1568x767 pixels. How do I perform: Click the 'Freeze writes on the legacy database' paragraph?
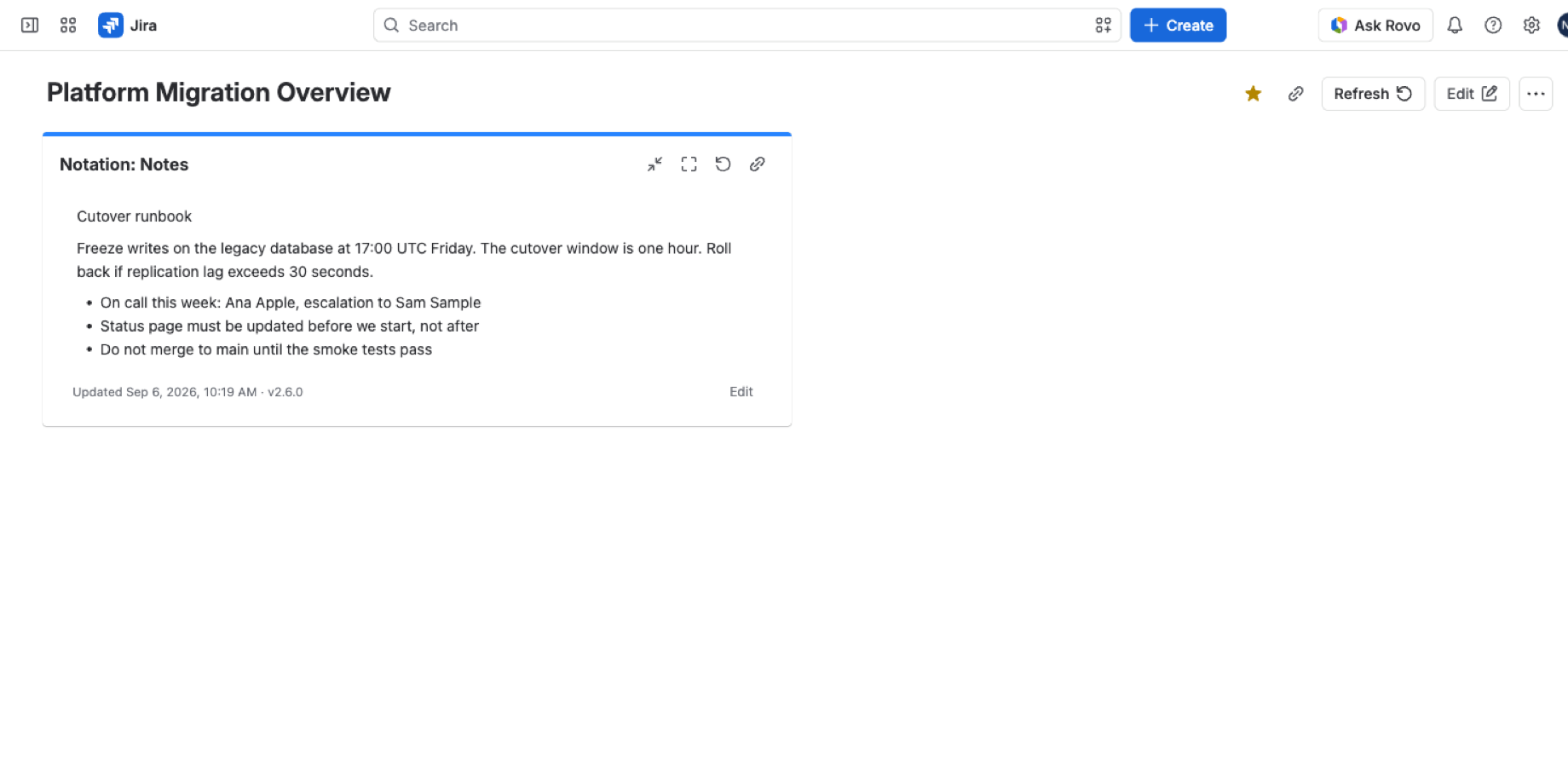[404, 260]
